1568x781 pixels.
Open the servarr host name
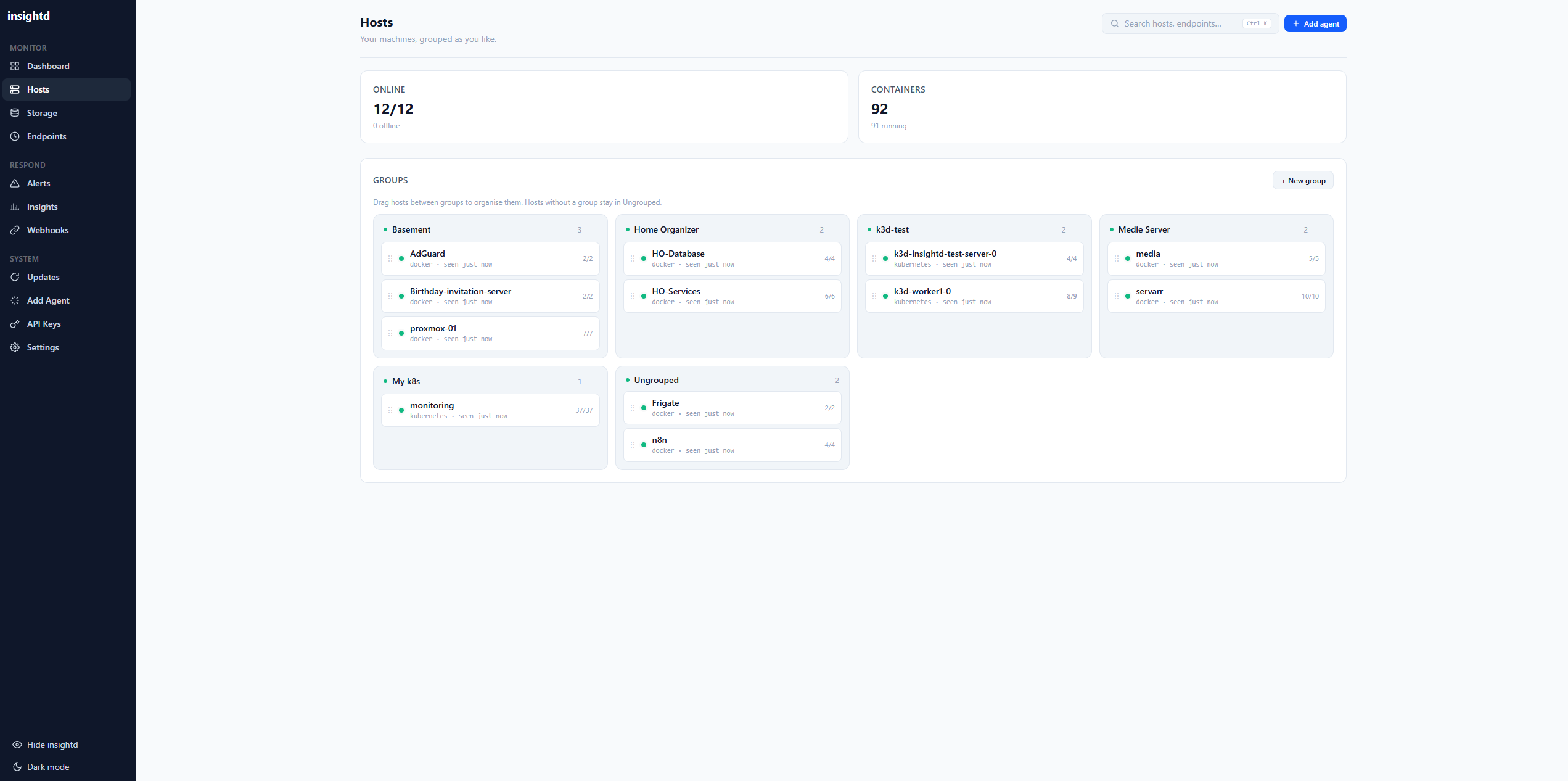point(1149,291)
